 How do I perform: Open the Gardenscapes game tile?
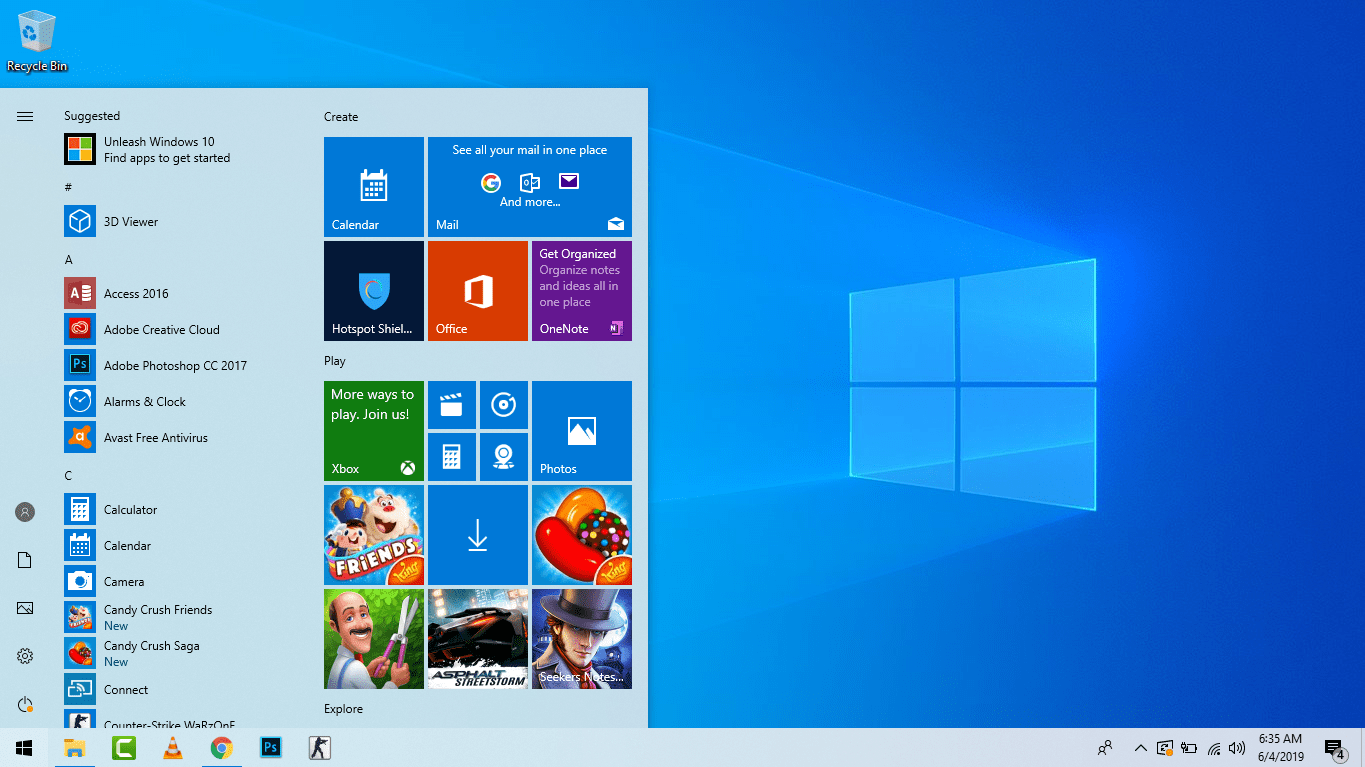(x=374, y=639)
